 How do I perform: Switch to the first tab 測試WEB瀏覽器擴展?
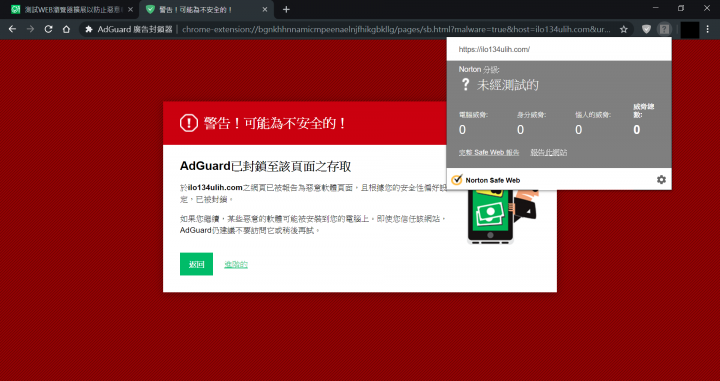(68, 10)
